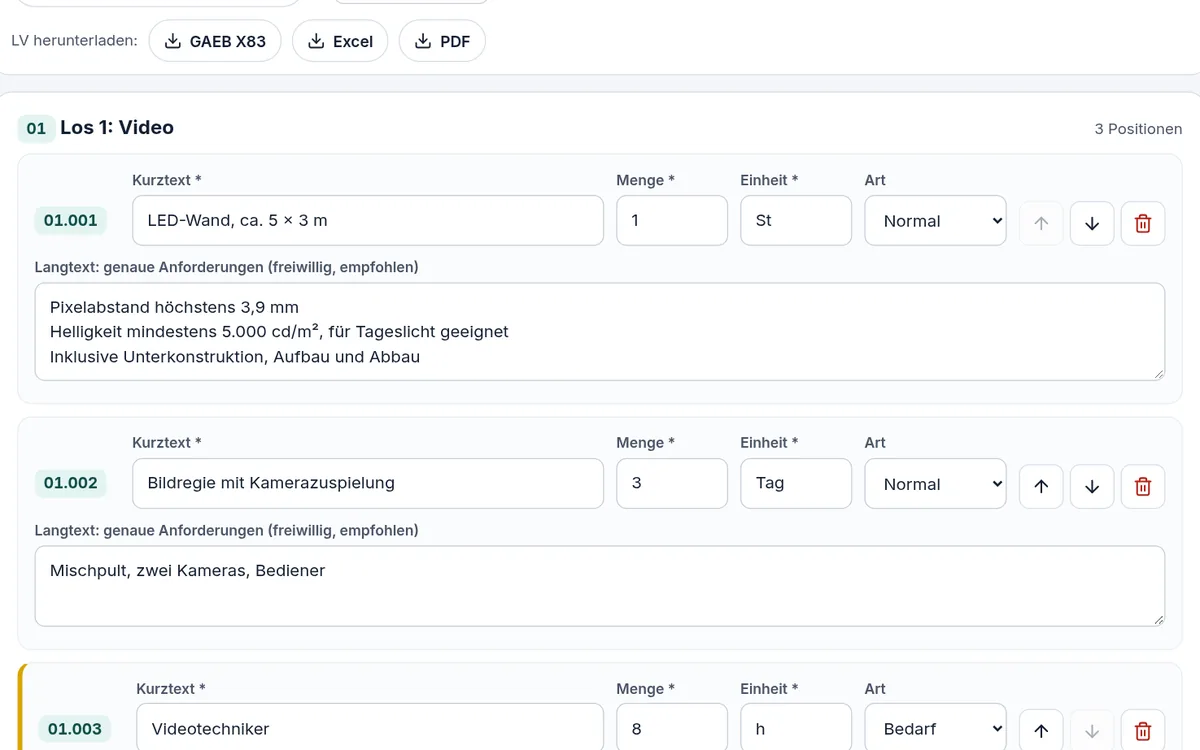Click position number badge 01.002
1200x750 pixels.
tap(70, 483)
